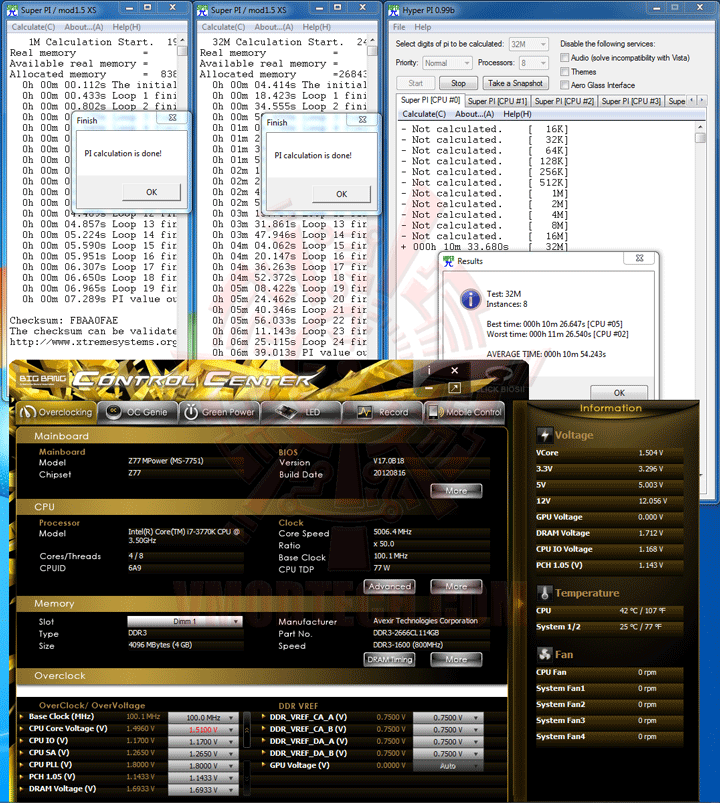This screenshot has height=803, width=720.
Task: Click the Control Center info 'i' icon
Action: click(429, 370)
